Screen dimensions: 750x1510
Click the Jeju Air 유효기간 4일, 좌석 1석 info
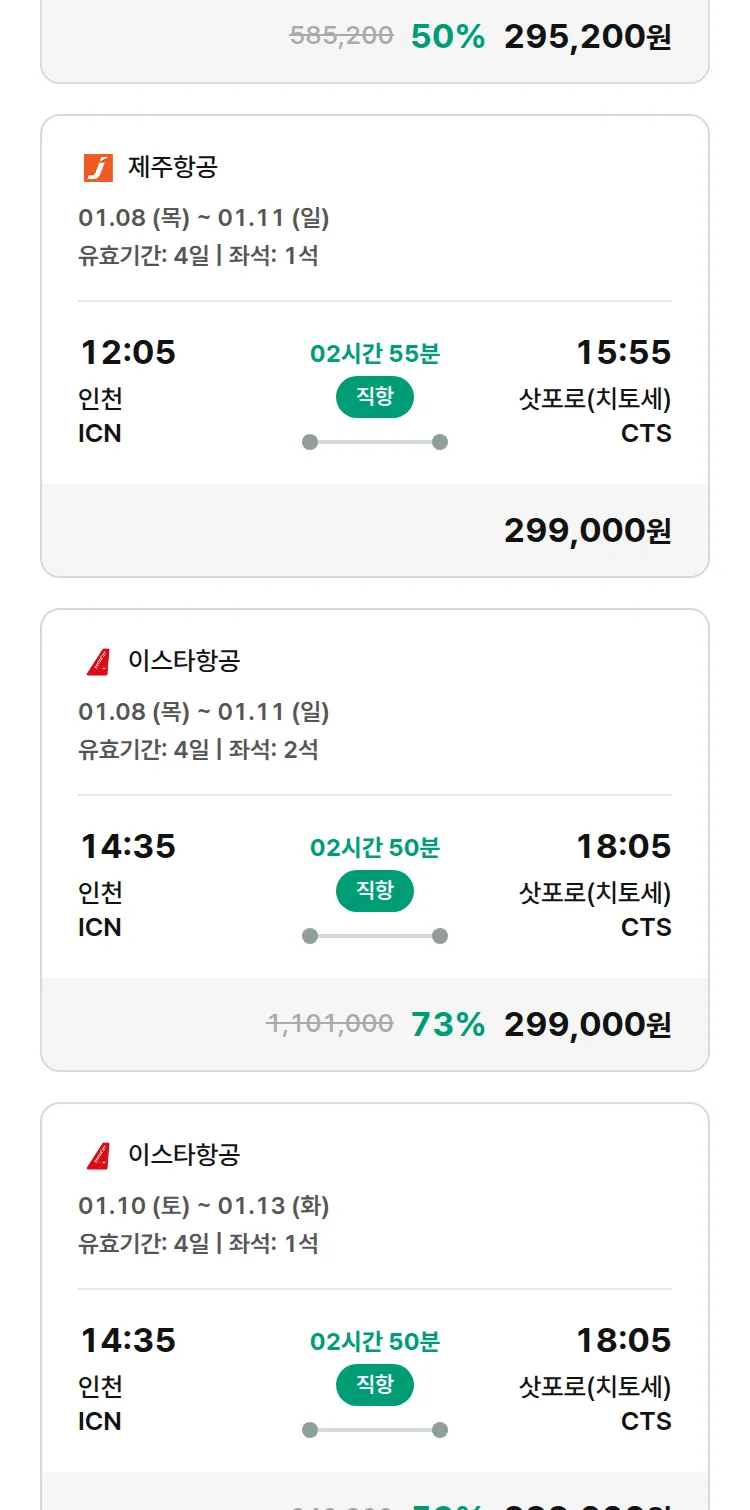198,256
